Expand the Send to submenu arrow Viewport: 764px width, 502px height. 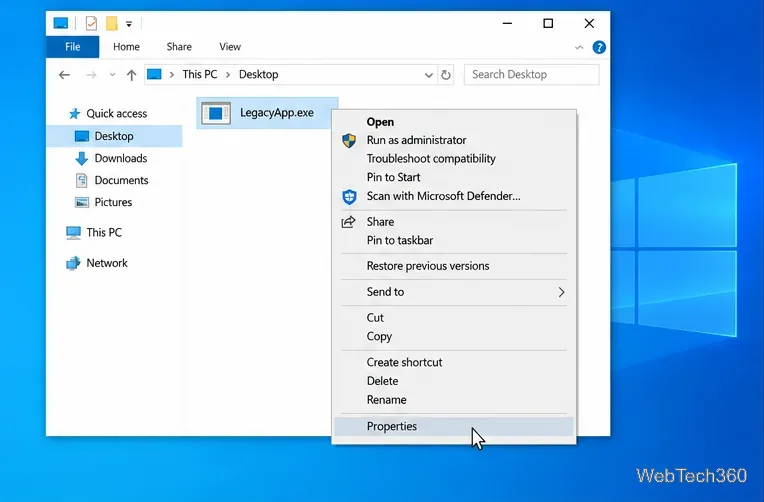coord(561,292)
